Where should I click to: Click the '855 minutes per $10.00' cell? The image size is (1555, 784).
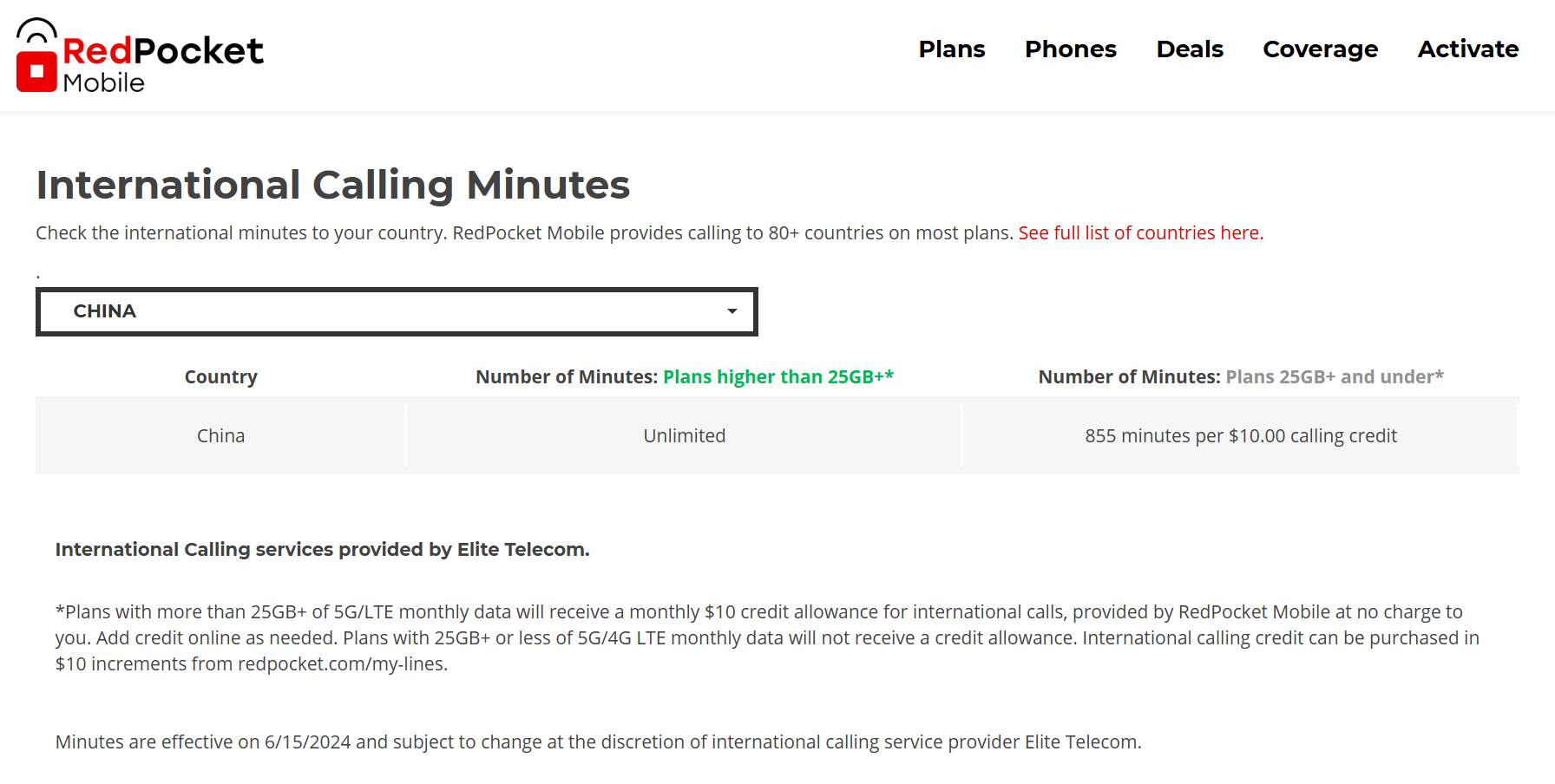click(1240, 436)
